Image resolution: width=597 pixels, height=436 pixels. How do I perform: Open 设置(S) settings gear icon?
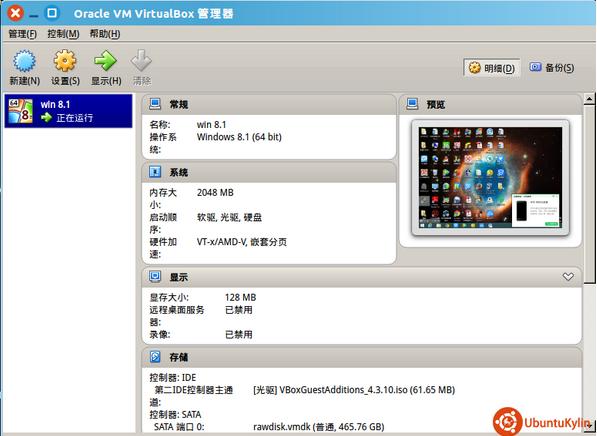65,61
